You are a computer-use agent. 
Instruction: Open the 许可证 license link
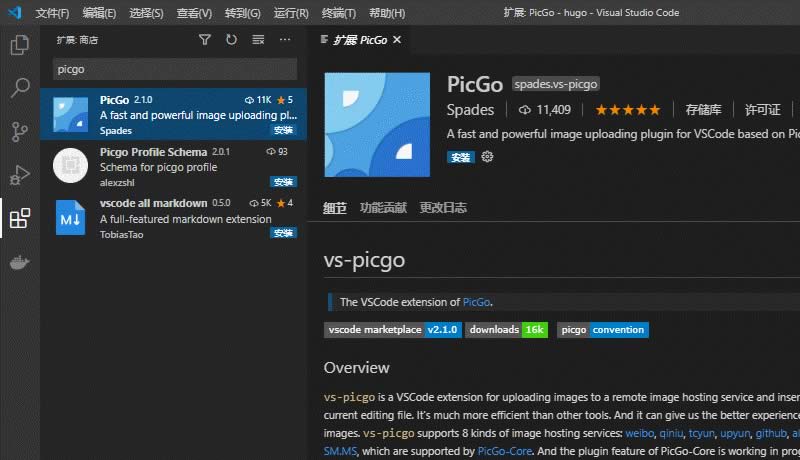point(762,110)
